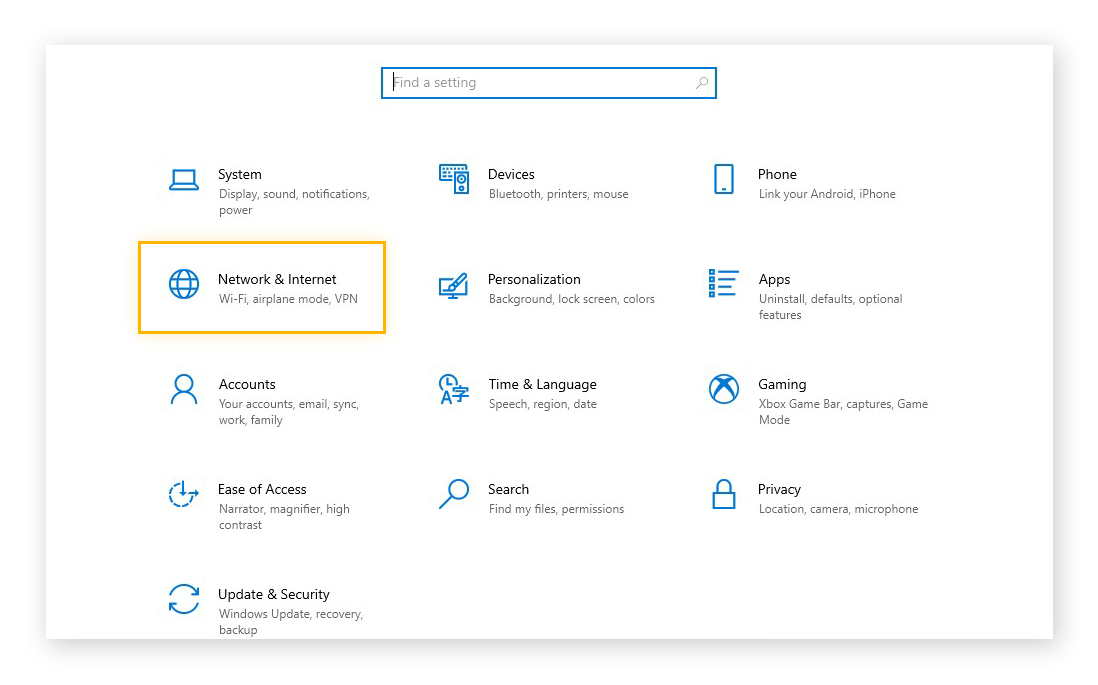Click the smartphone icon for Phone
The image size is (1098, 685).
[x=723, y=179]
